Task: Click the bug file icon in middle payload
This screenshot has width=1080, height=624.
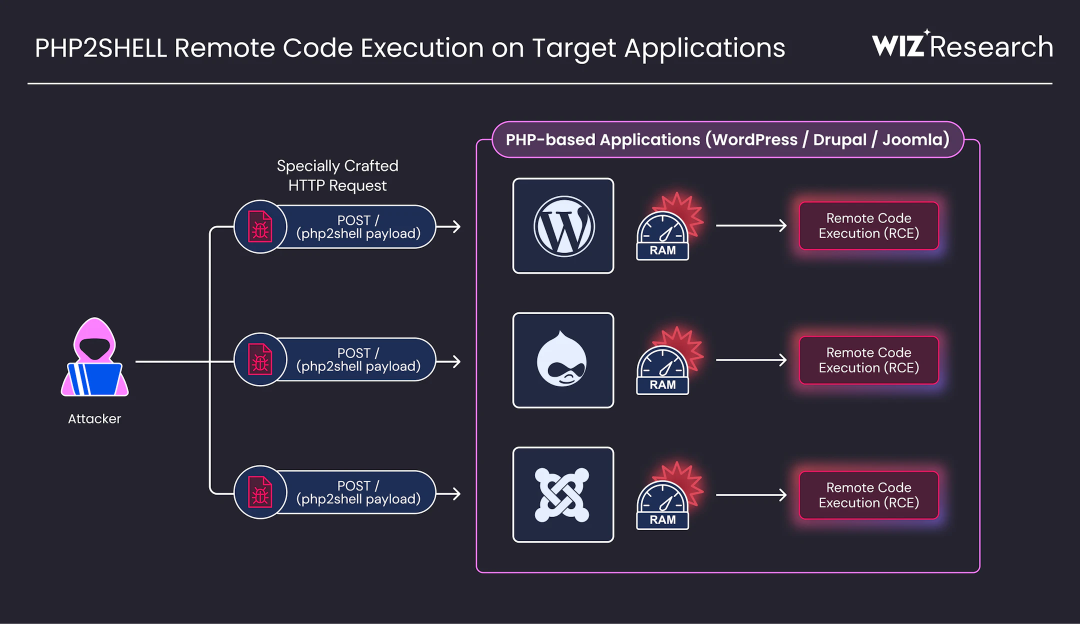Action: (x=260, y=360)
